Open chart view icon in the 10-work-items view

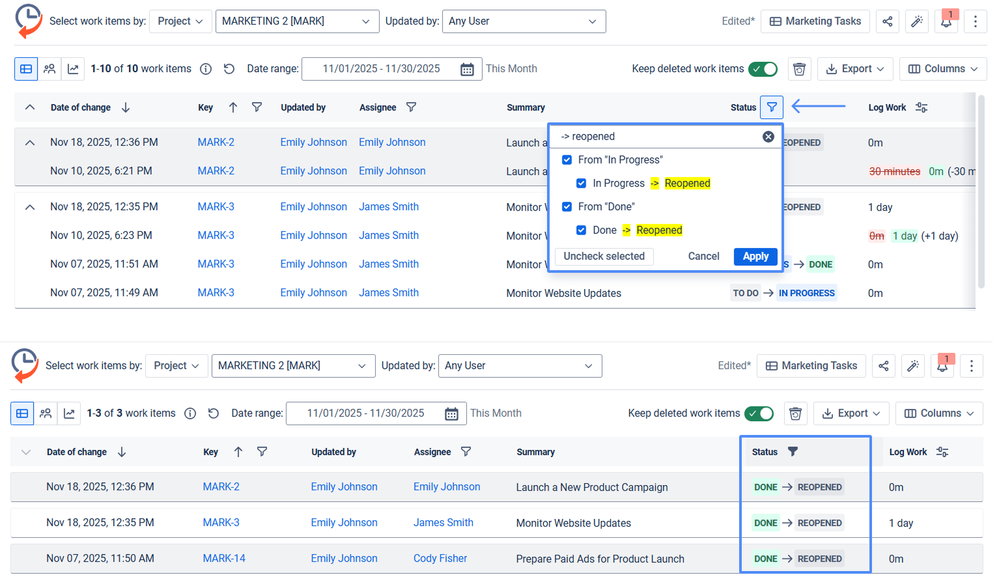coord(73,69)
